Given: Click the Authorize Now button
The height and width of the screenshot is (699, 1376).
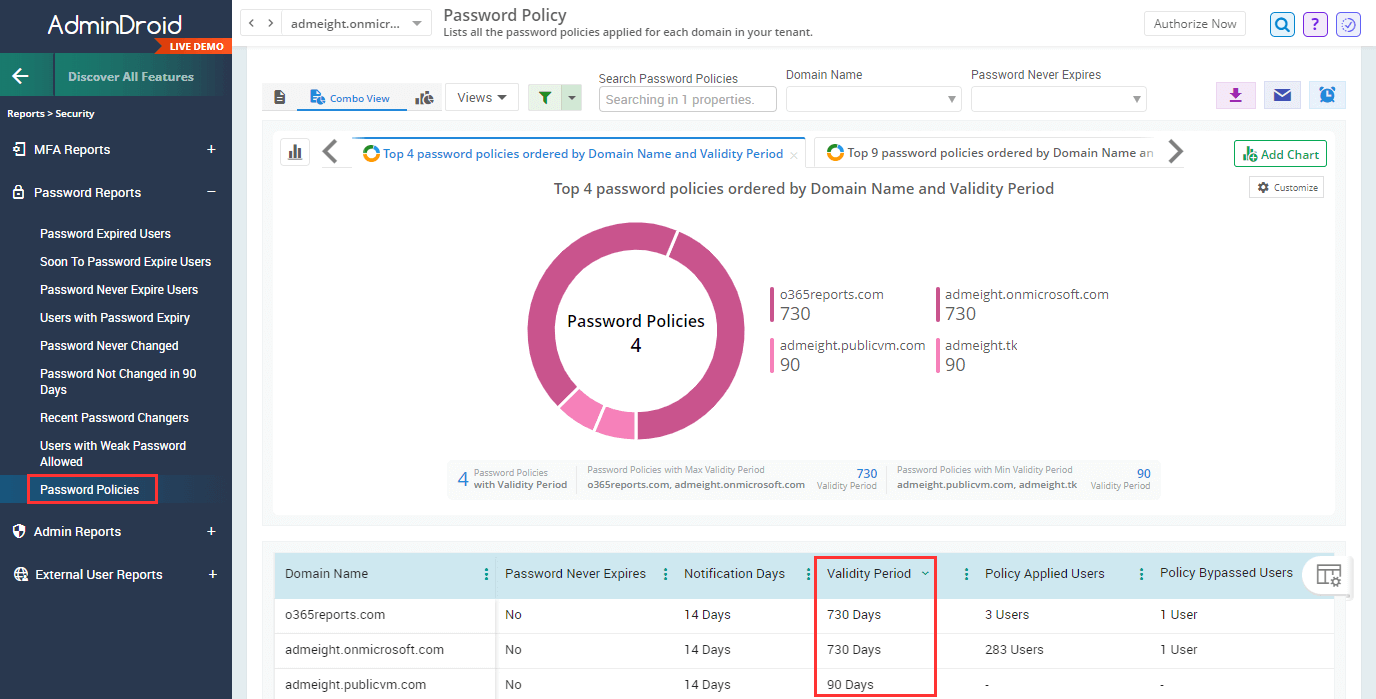Looking at the screenshot, I should tap(1194, 23).
